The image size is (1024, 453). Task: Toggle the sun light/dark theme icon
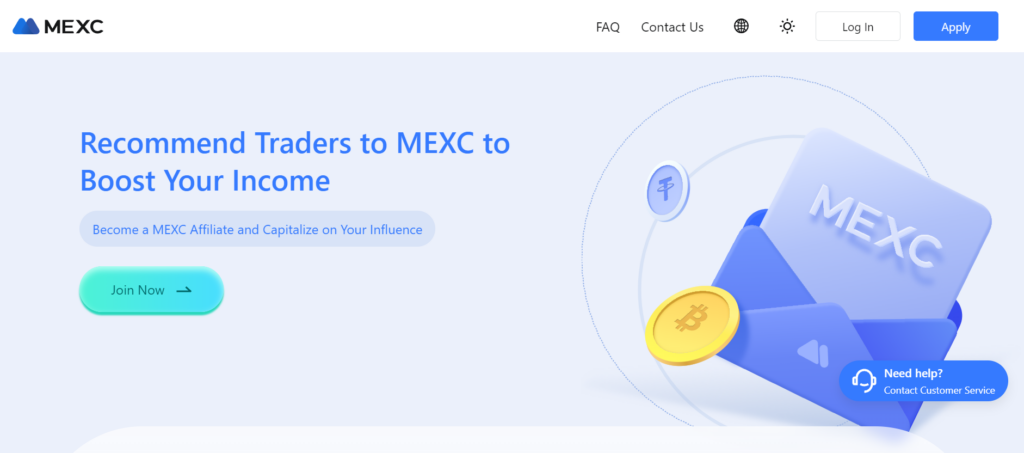788,26
